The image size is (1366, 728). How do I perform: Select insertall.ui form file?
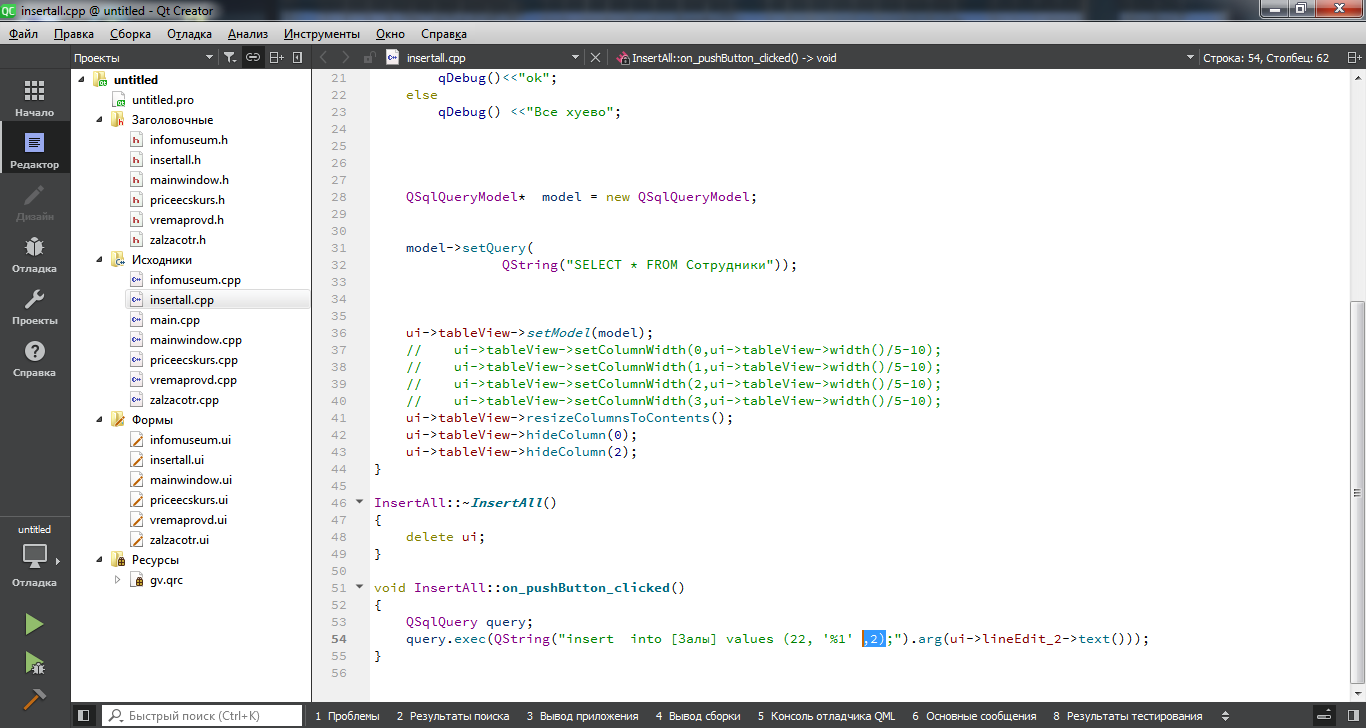pyautogui.click(x=177, y=460)
